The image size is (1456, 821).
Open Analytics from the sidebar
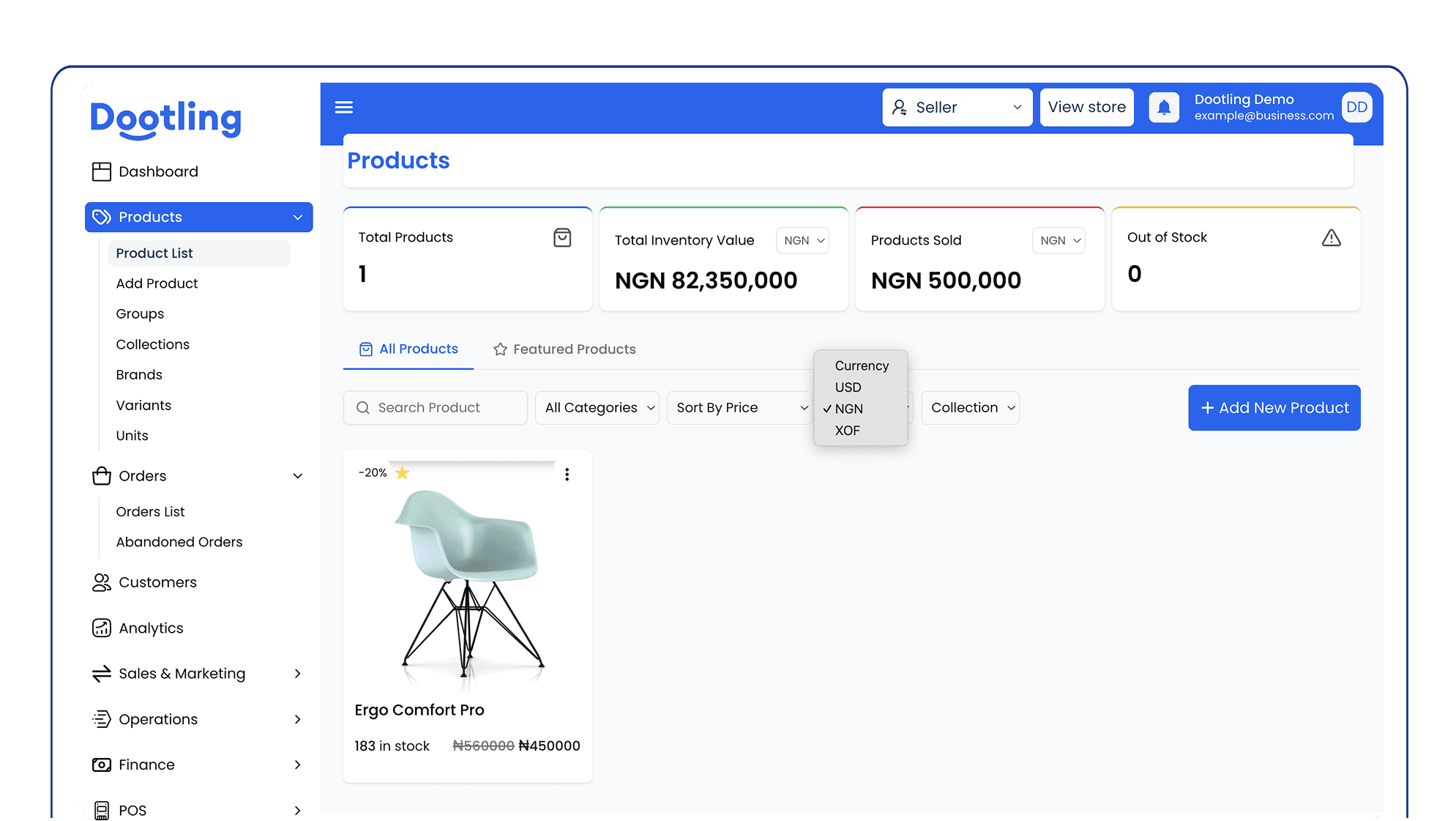[x=151, y=628]
